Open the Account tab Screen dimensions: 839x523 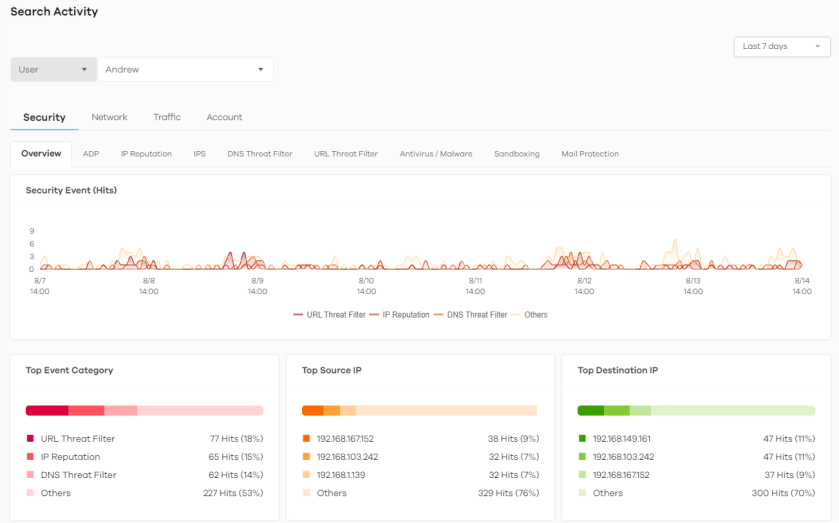pyautogui.click(x=224, y=117)
